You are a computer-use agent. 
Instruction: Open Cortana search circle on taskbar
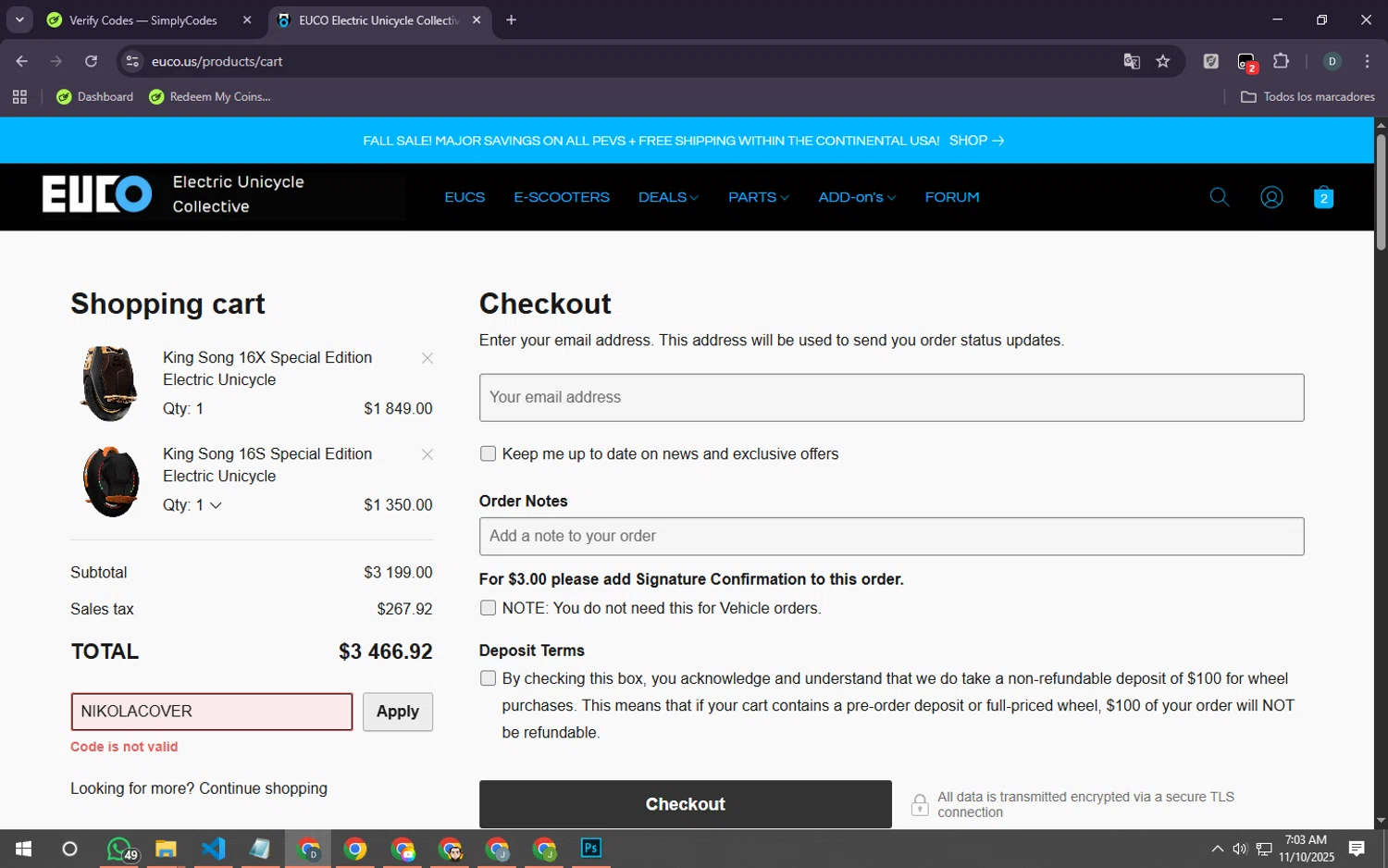(69, 849)
